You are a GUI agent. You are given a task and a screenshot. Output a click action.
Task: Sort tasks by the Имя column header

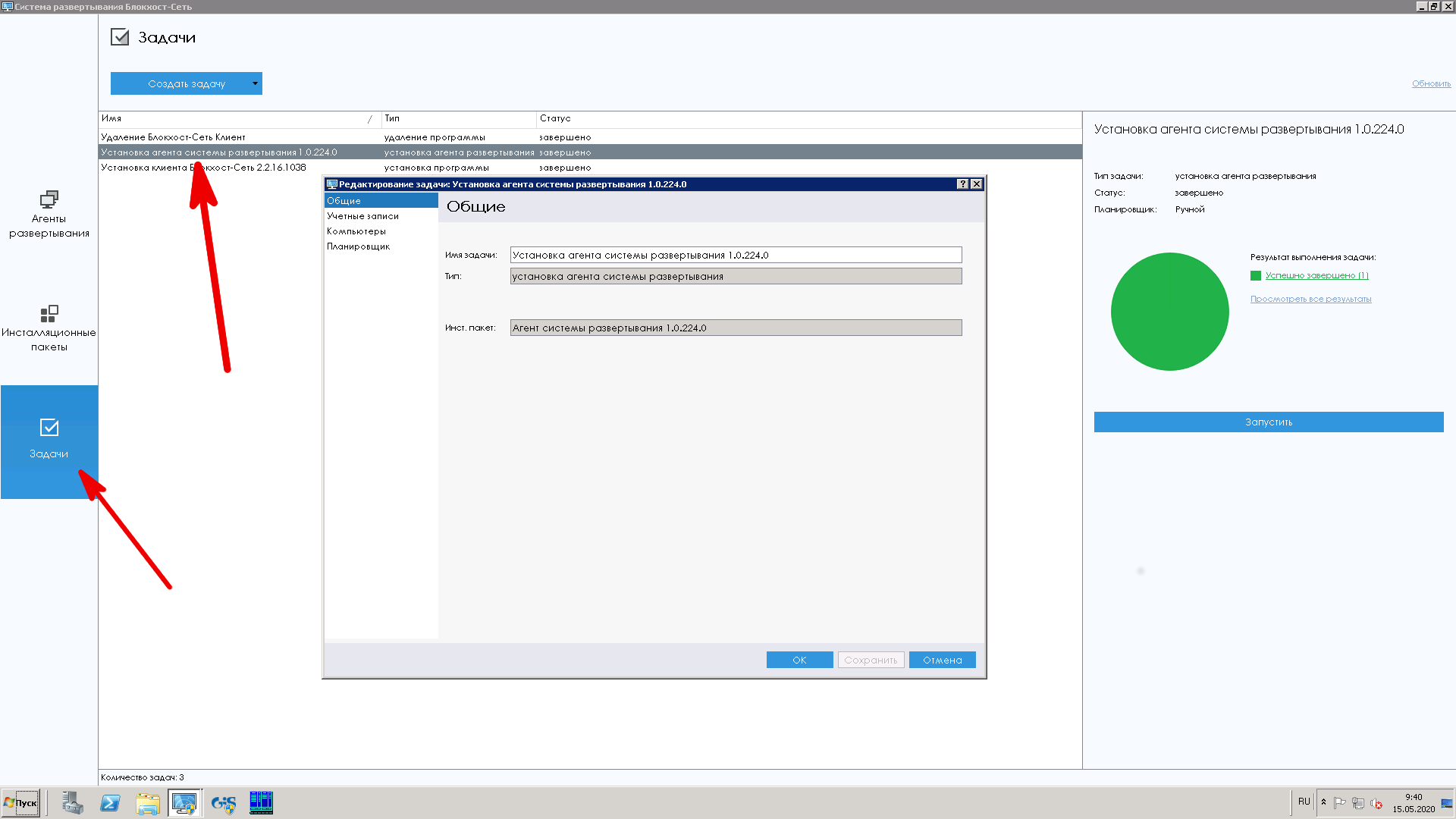pos(240,119)
